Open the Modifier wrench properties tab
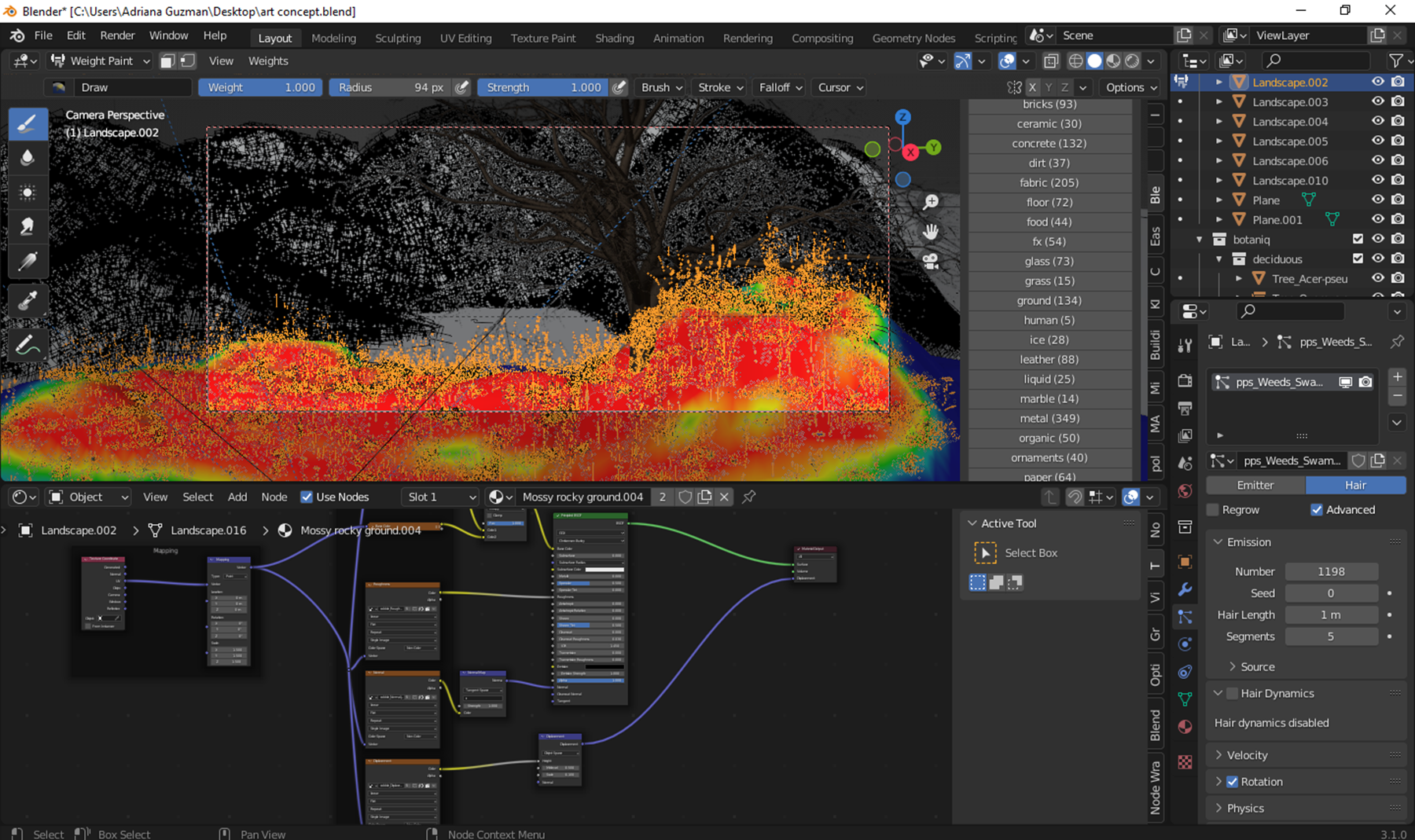Screen dimensions: 1415x840 coord(1185,589)
